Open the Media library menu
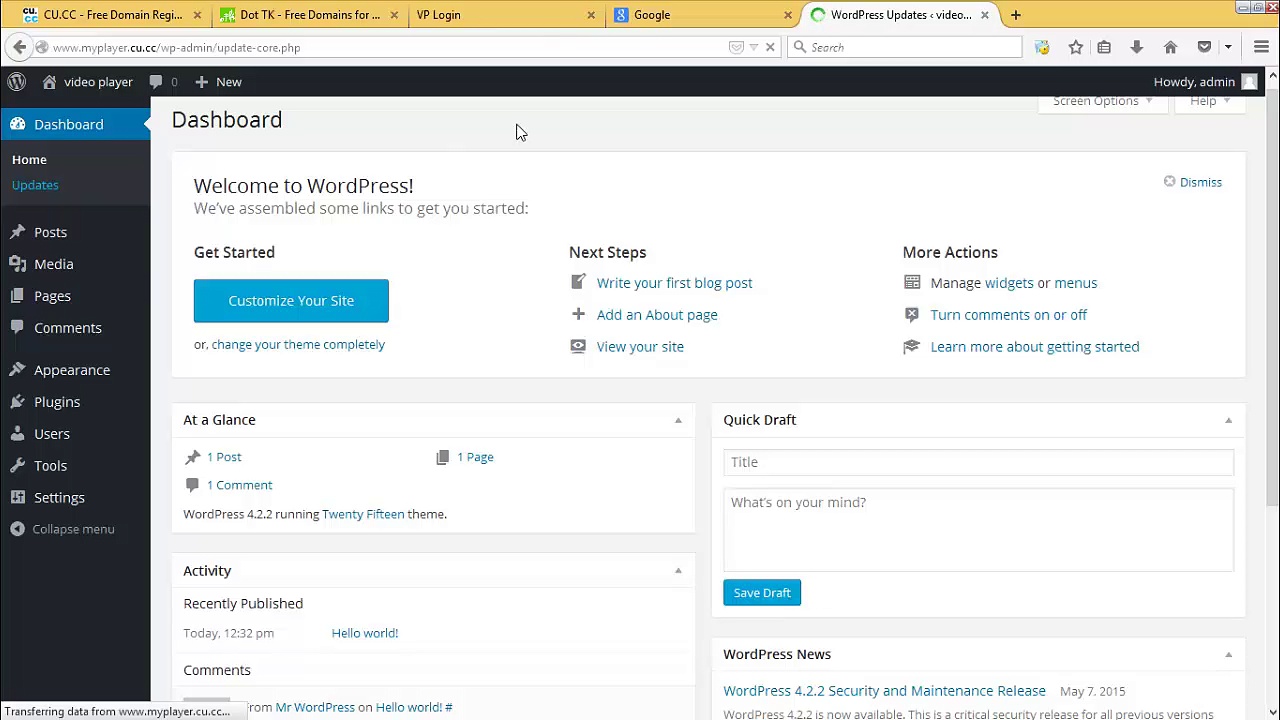Image resolution: width=1280 pixels, height=720 pixels. [x=53, y=264]
